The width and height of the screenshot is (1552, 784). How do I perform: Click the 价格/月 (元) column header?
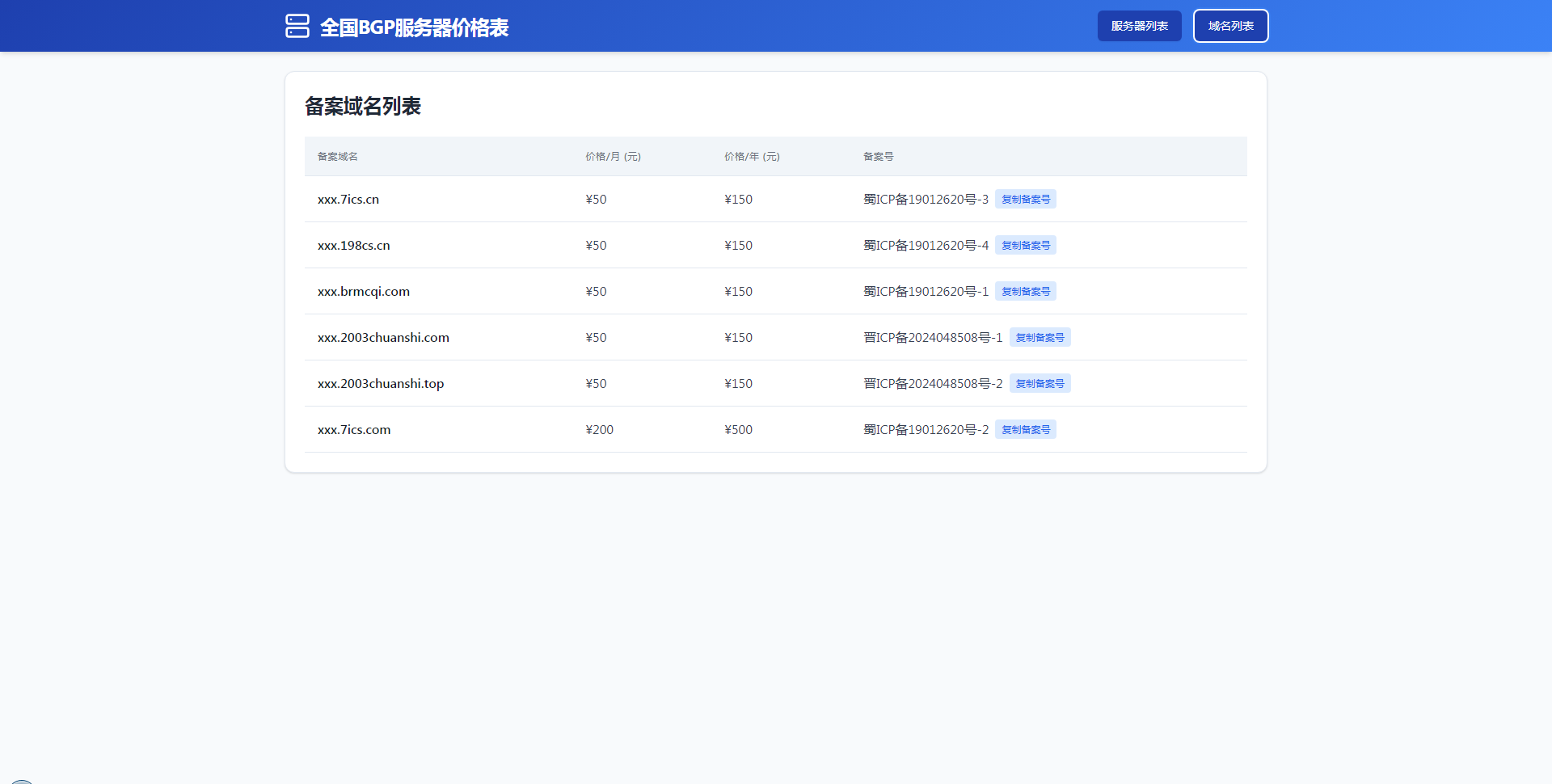[613, 157]
